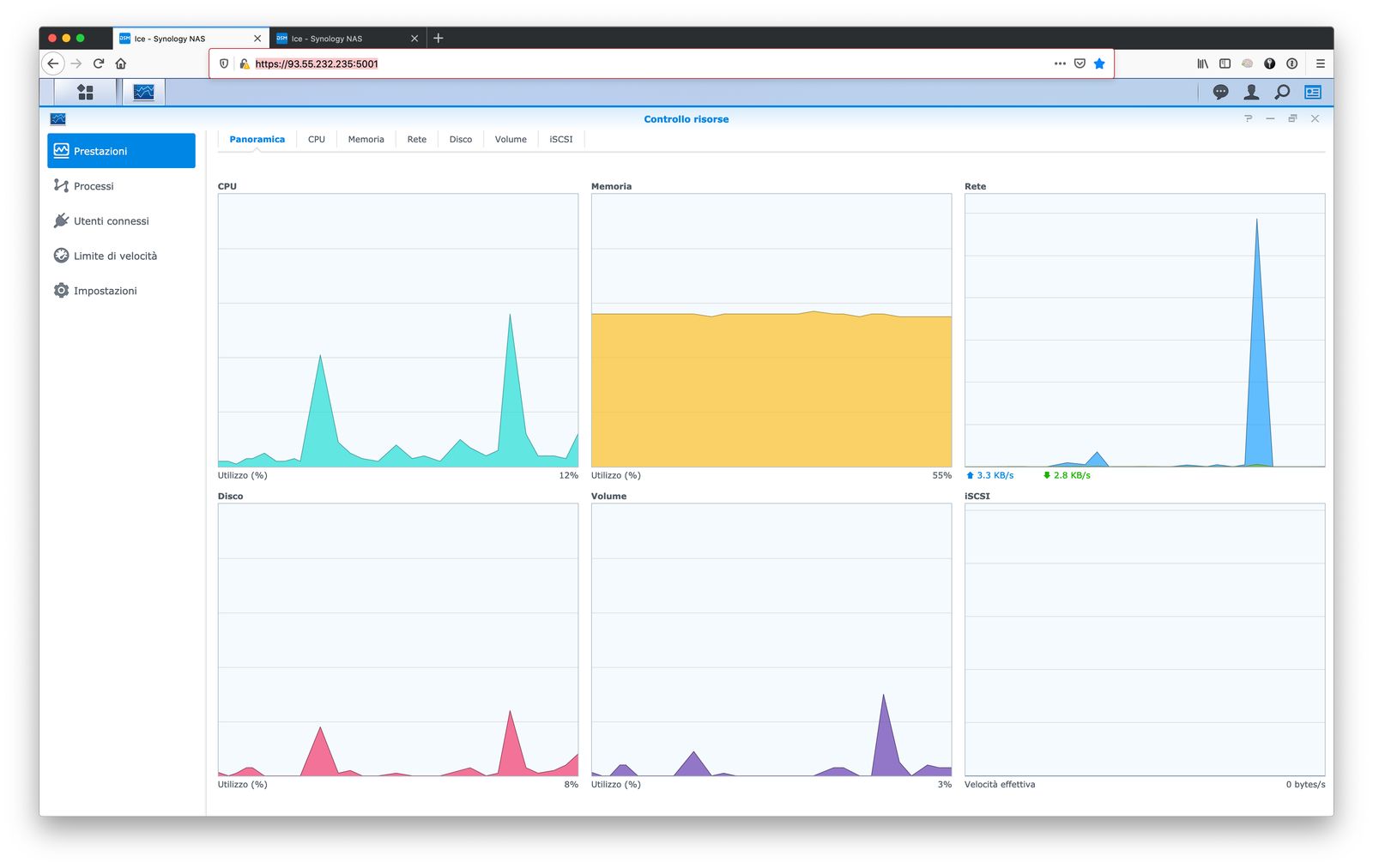Open Utenti connessi in the sidebar

[x=121, y=221]
